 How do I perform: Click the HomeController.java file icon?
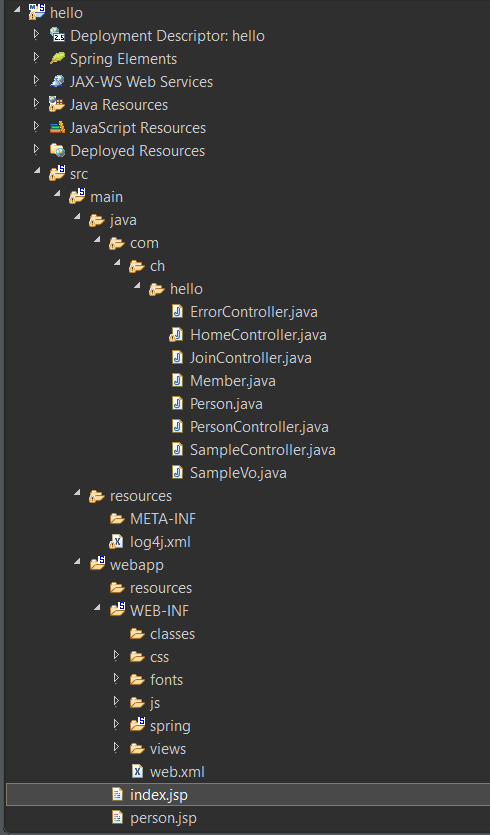pos(176,334)
